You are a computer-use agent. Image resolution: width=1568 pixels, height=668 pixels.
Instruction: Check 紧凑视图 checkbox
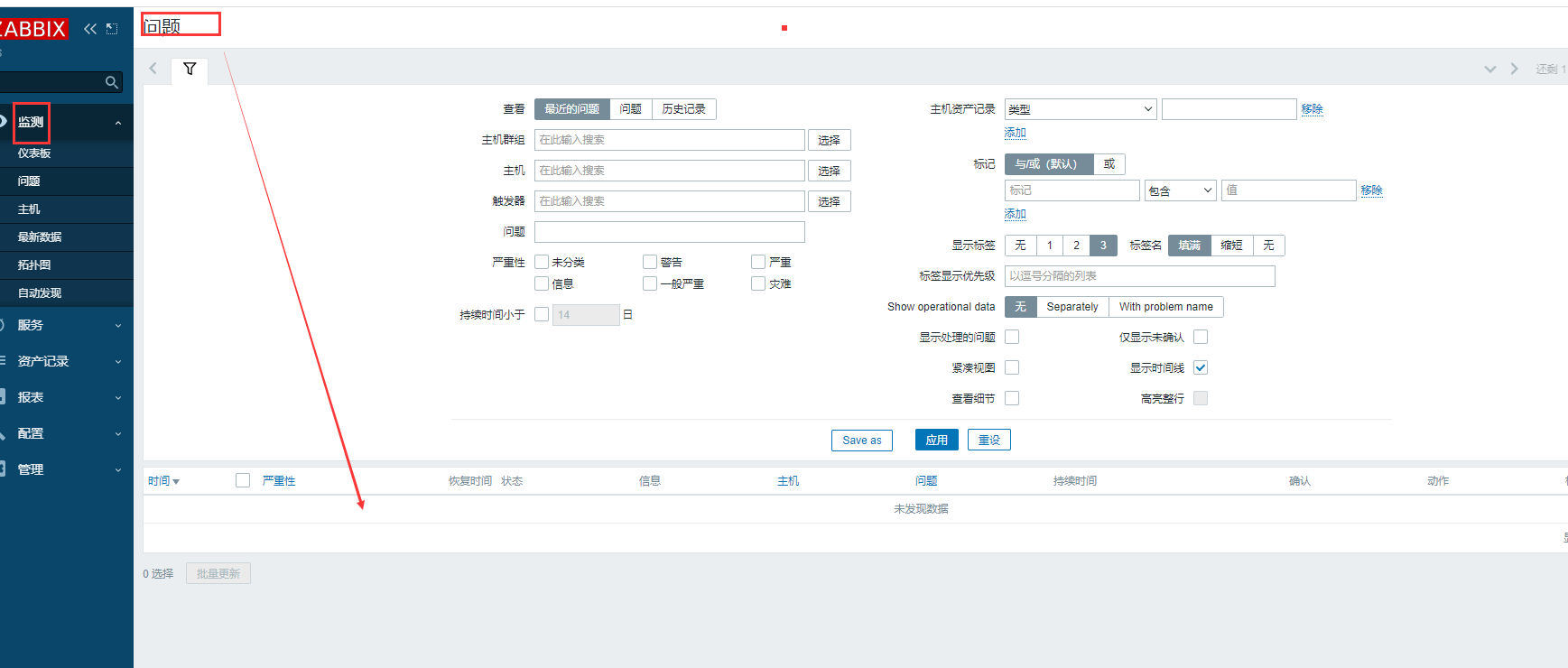(1012, 367)
